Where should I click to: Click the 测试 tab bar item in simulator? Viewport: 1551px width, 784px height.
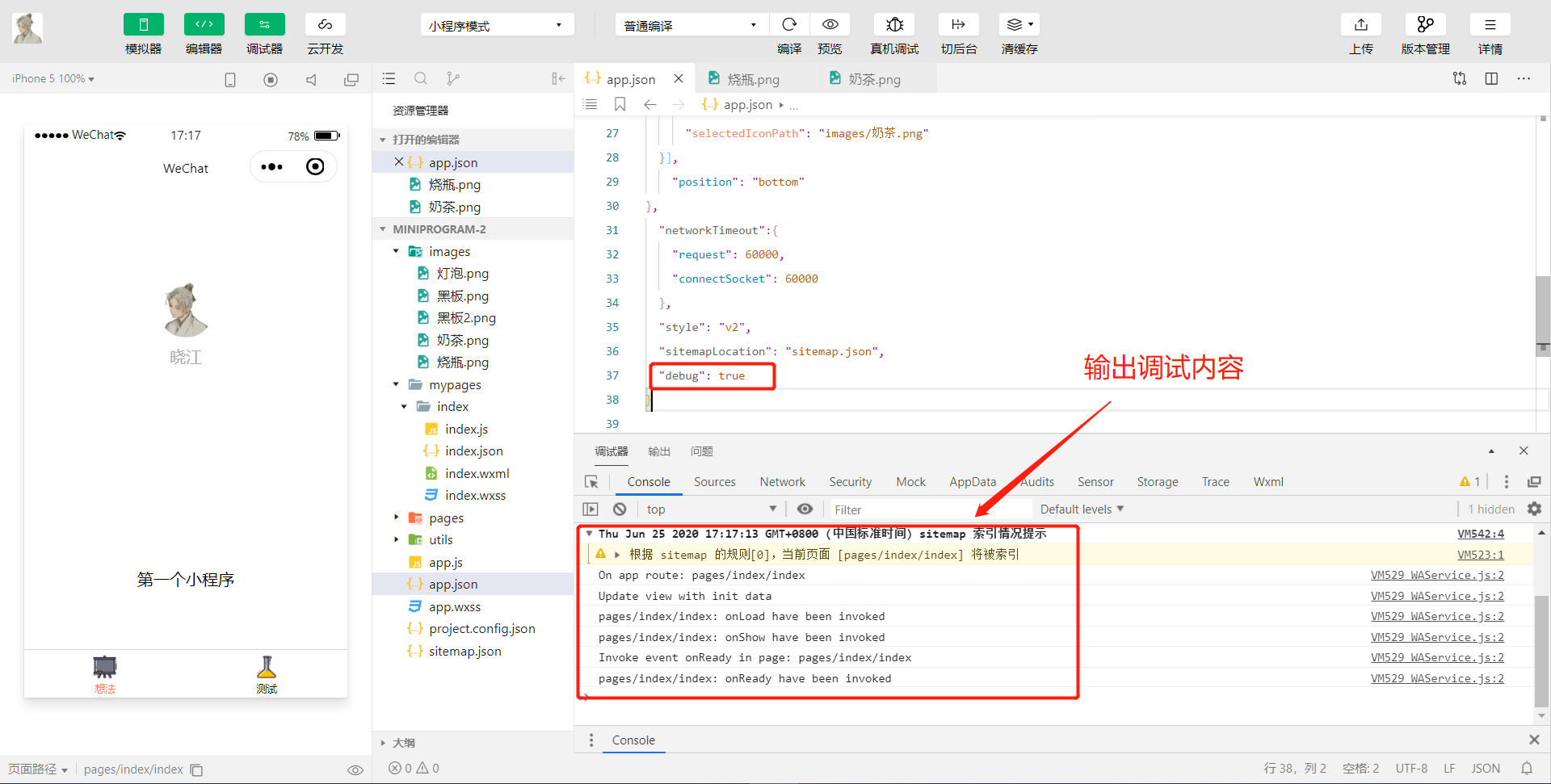(x=267, y=674)
